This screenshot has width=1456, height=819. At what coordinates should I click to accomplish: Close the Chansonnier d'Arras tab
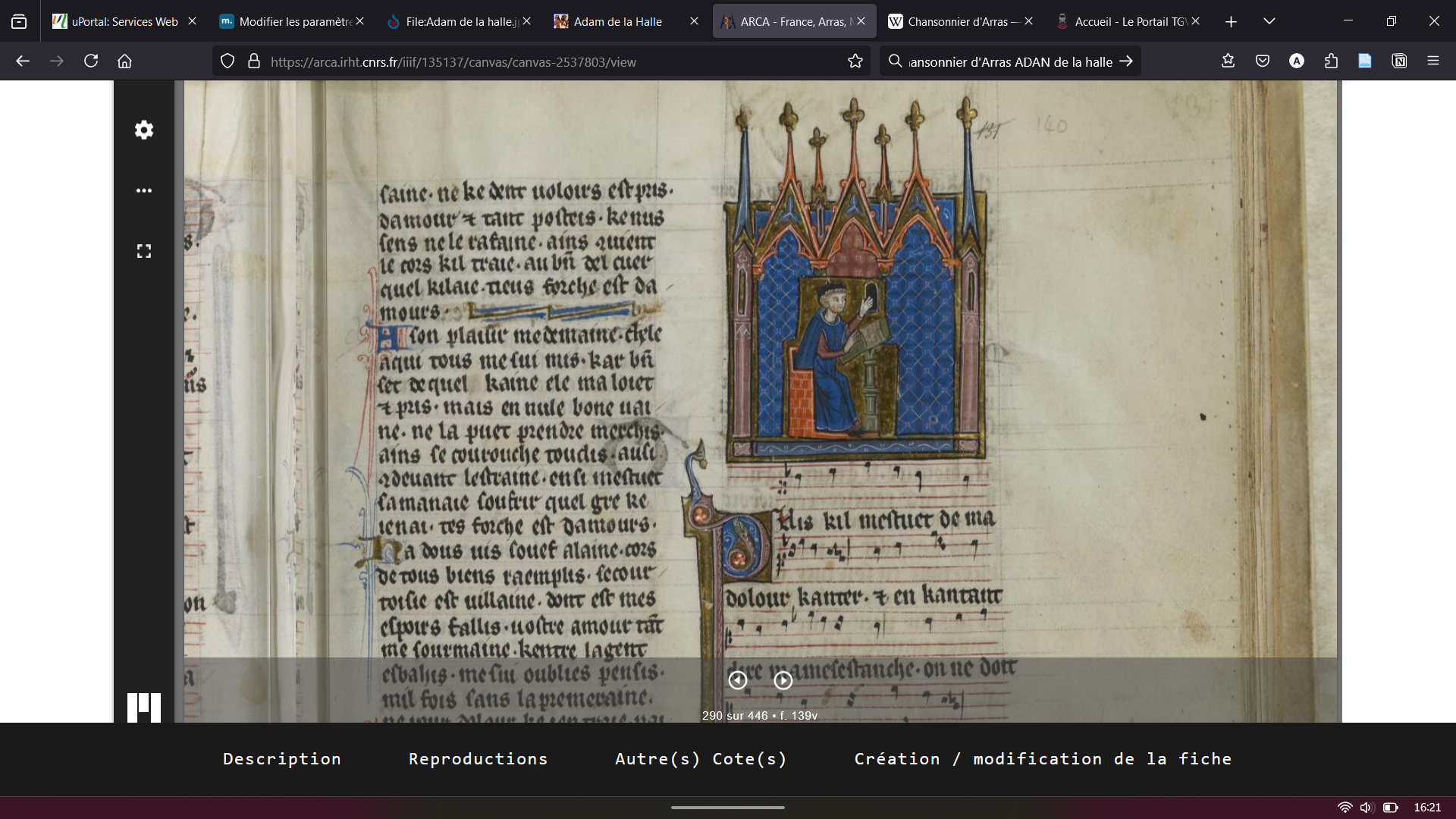[1028, 21]
